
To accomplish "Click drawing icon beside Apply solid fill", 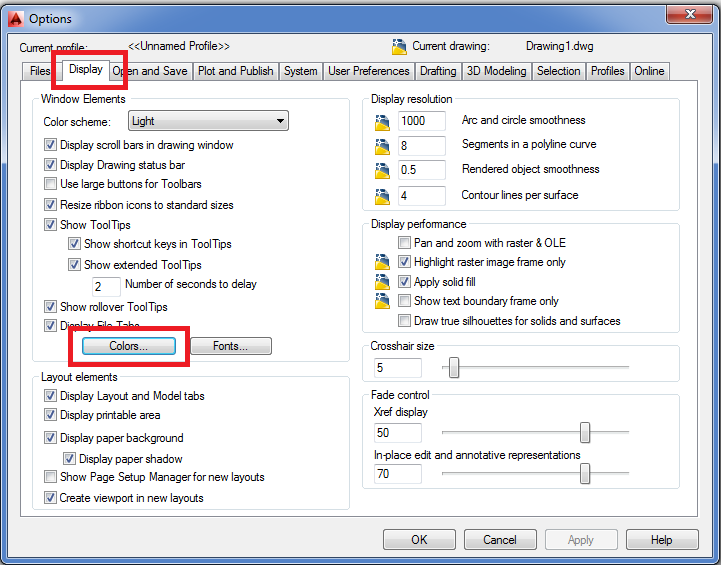I will (x=380, y=282).
